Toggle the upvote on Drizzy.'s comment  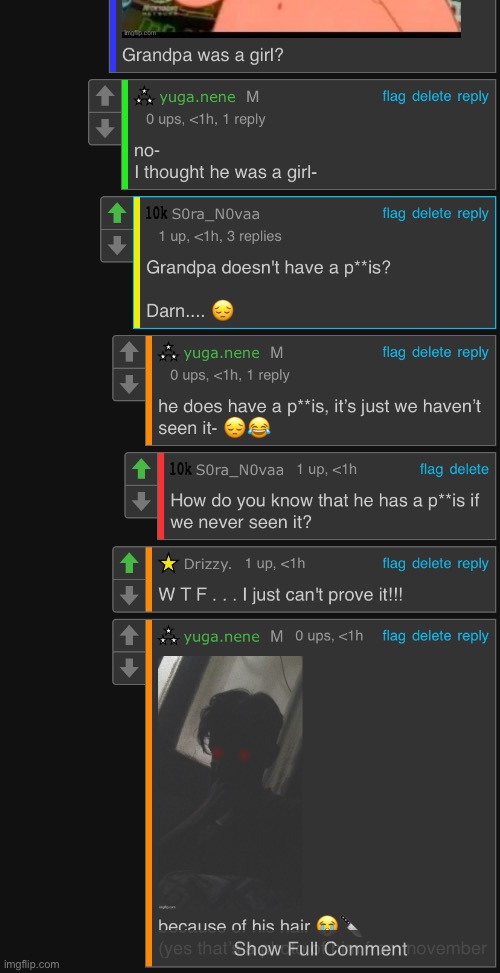point(129,563)
